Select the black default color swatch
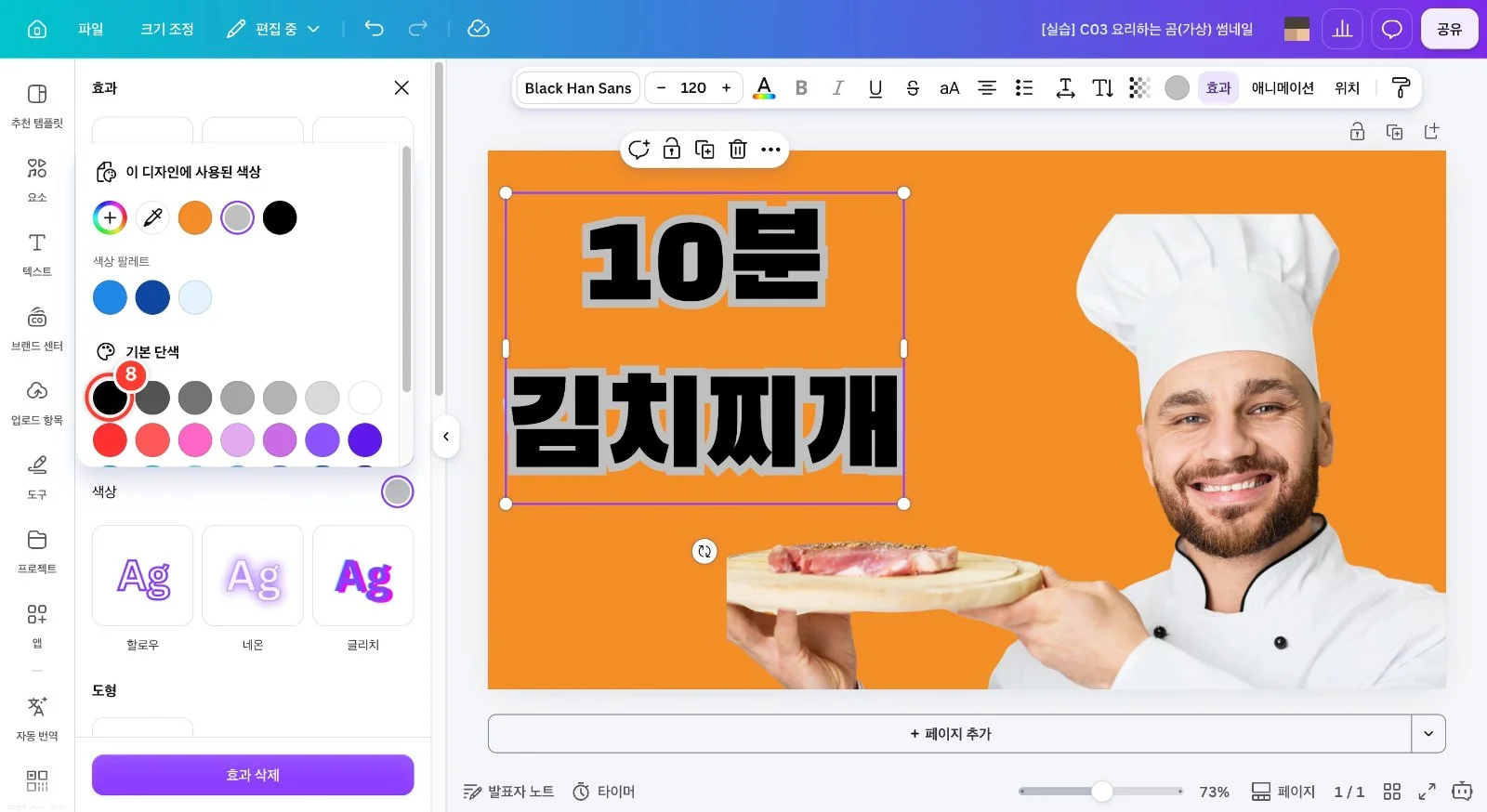Image resolution: width=1487 pixels, height=812 pixels. [x=110, y=398]
